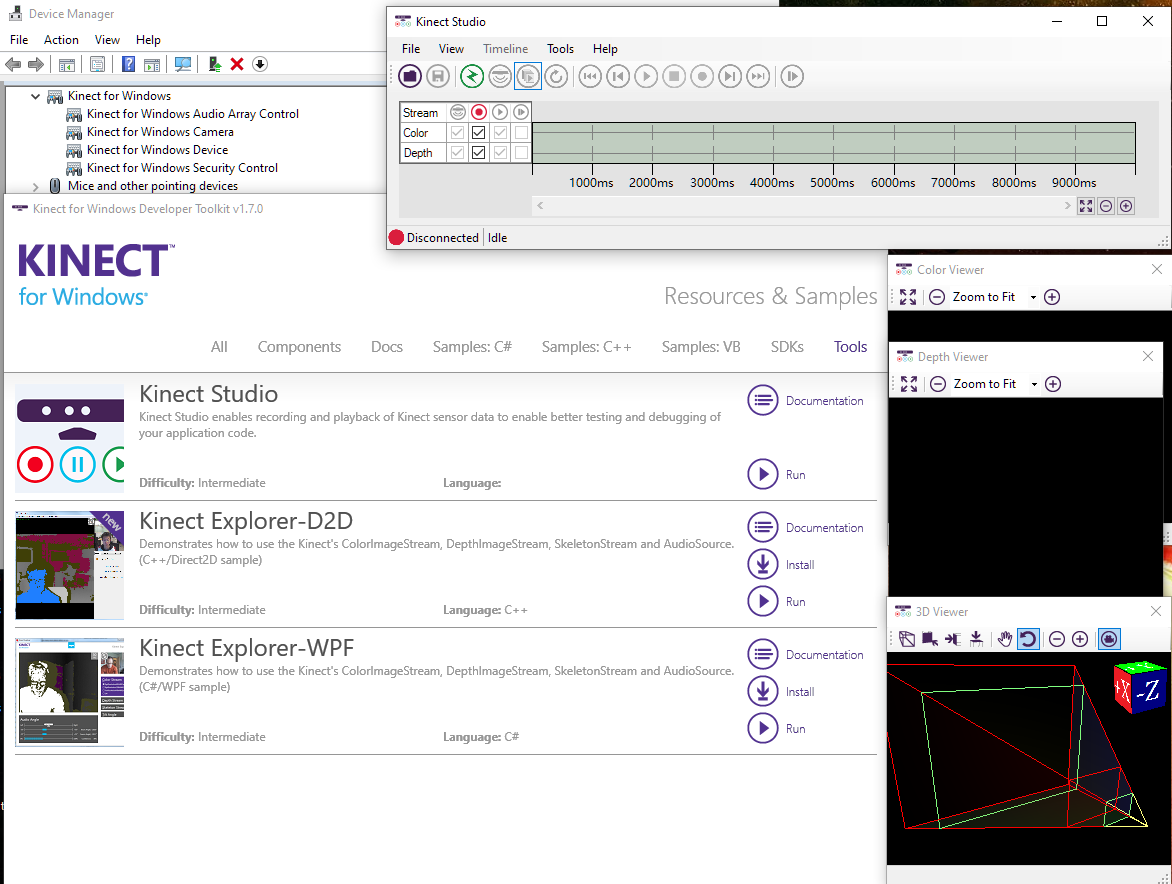Uncheck the Depth stream record checkbox
The width and height of the screenshot is (1172, 884).
478,153
